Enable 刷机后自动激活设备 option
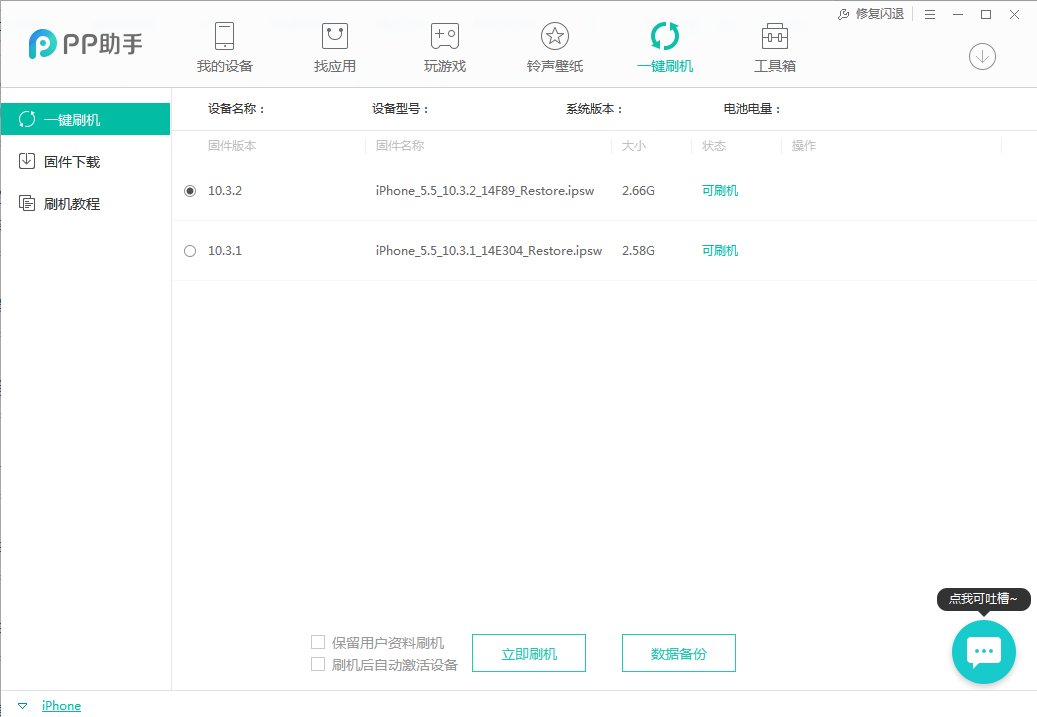This screenshot has width=1037, height=717. [x=318, y=663]
